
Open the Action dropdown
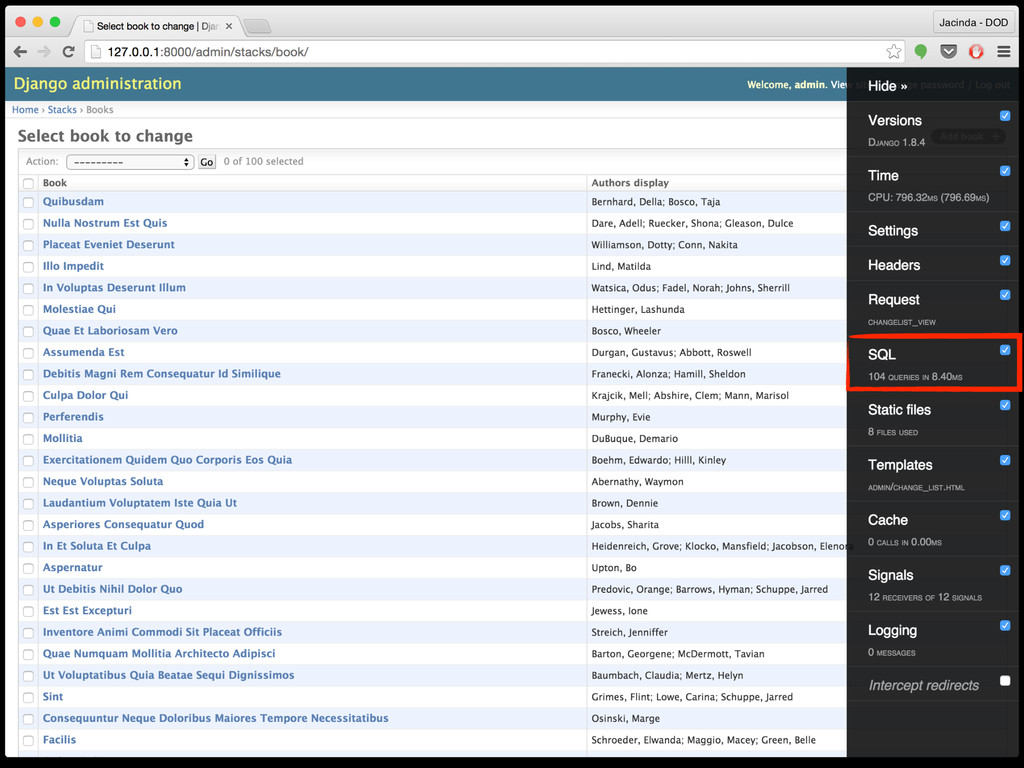click(x=130, y=162)
